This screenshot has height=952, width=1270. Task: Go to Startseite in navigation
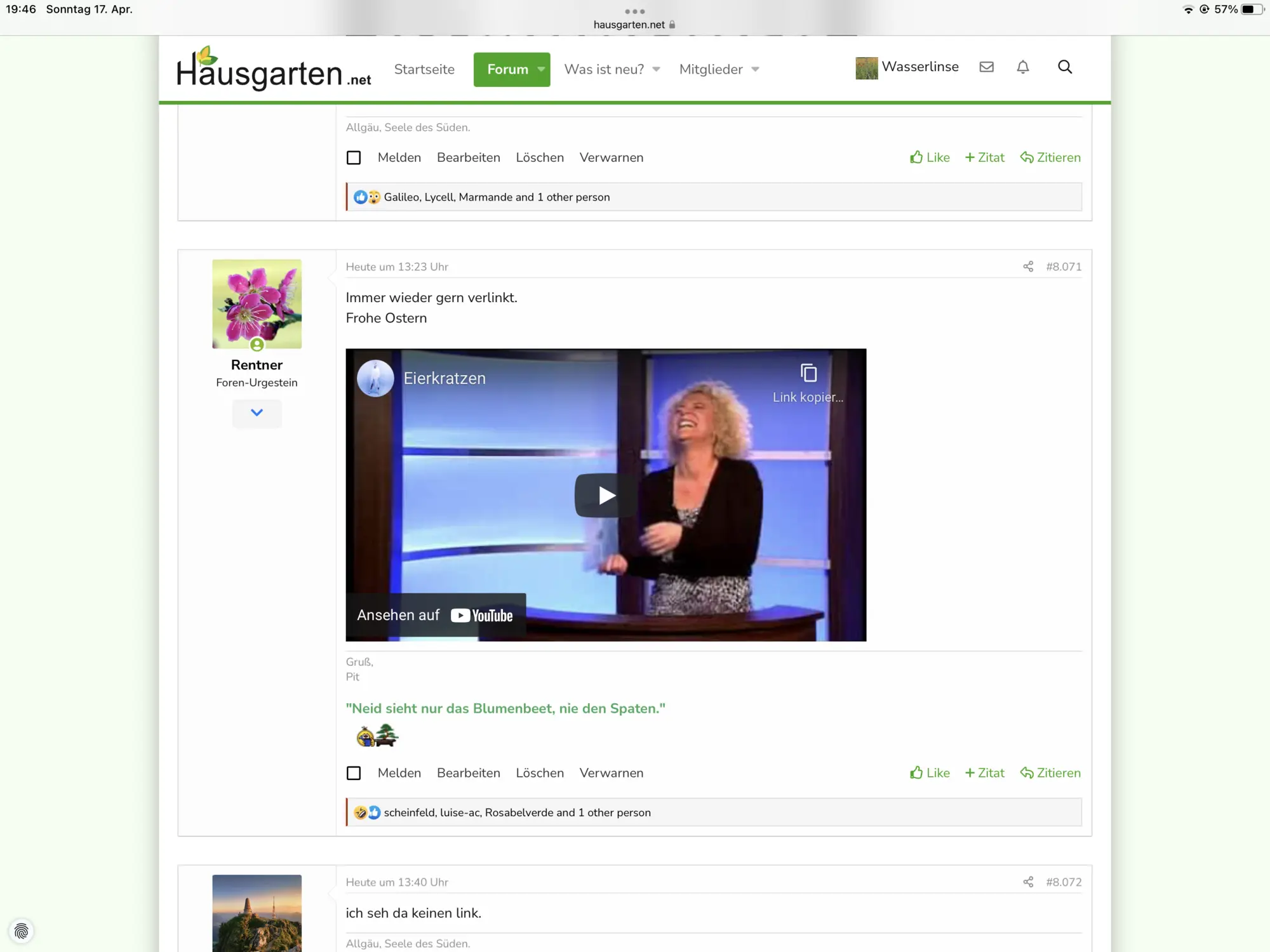pos(424,69)
